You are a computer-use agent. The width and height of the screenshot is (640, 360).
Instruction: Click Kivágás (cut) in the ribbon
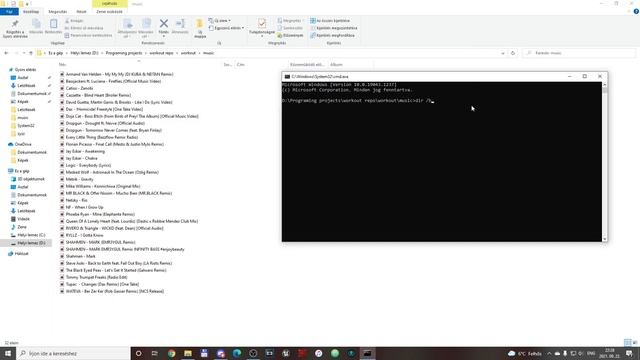[x=74, y=20]
